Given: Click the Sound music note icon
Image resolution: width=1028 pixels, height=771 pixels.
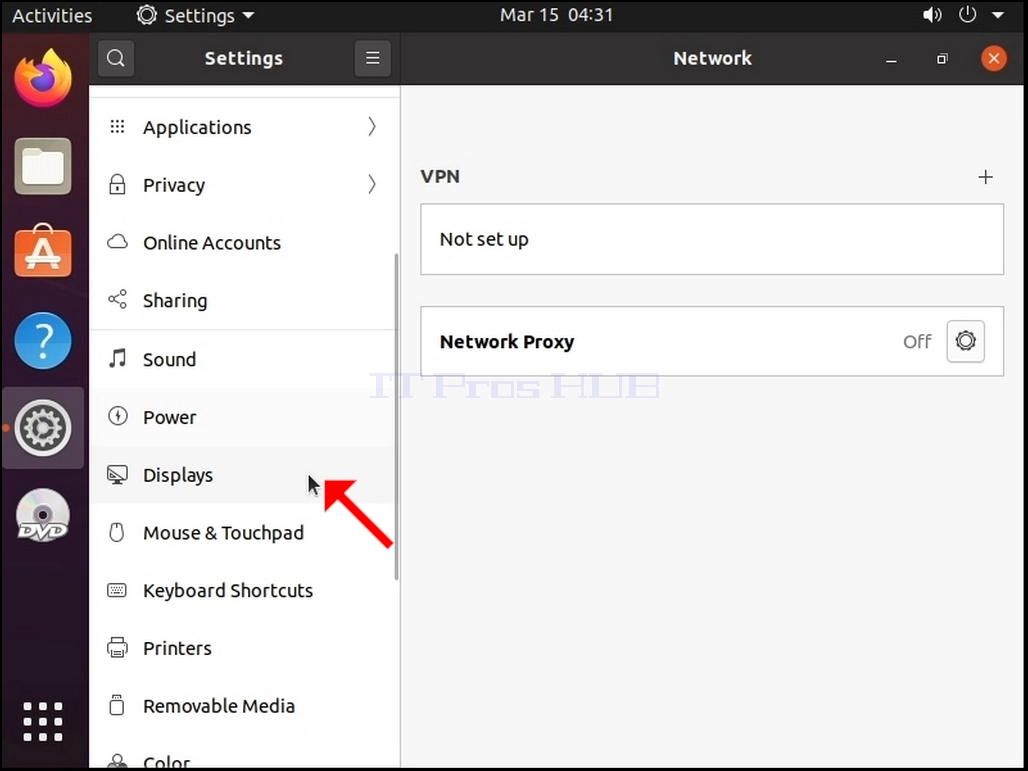Looking at the screenshot, I should [117, 359].
